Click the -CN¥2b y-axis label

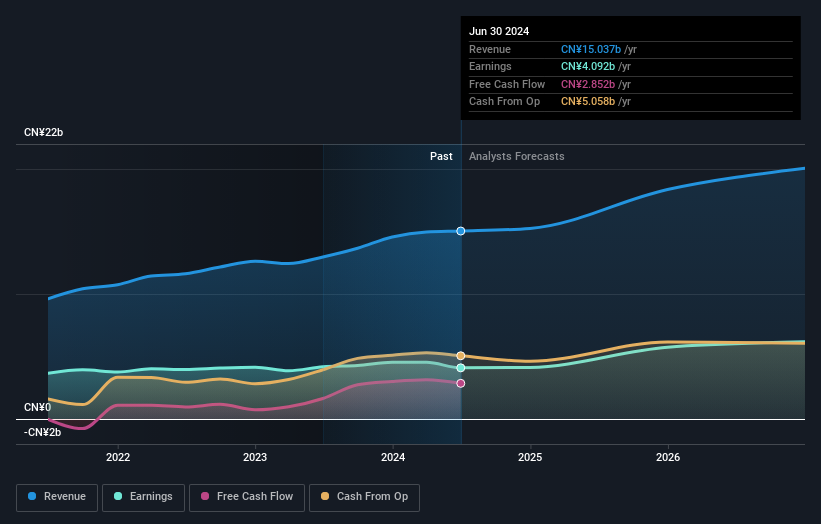(42, 432)
